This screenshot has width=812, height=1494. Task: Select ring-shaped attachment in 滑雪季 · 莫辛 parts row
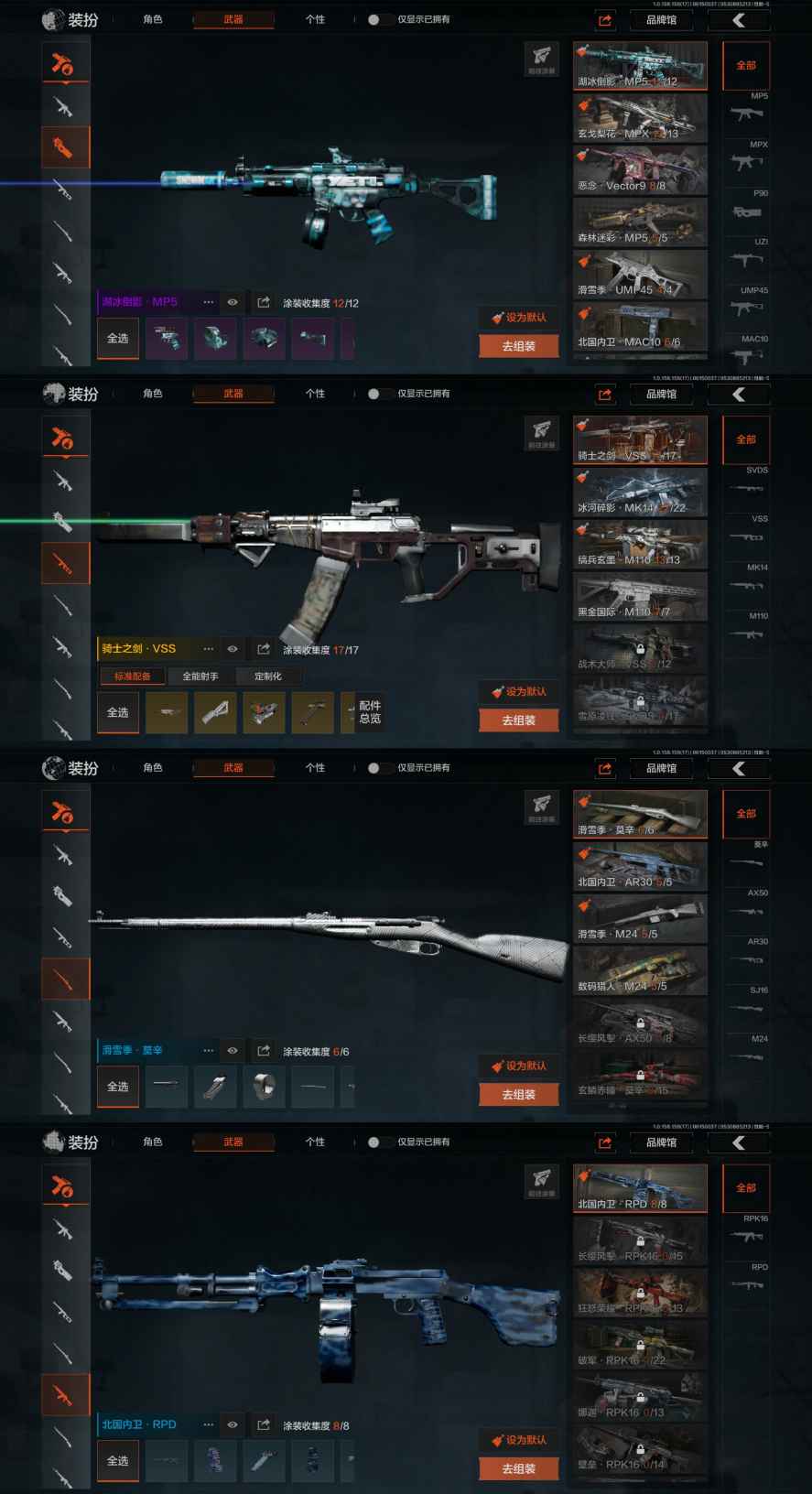pos(264,1087)
